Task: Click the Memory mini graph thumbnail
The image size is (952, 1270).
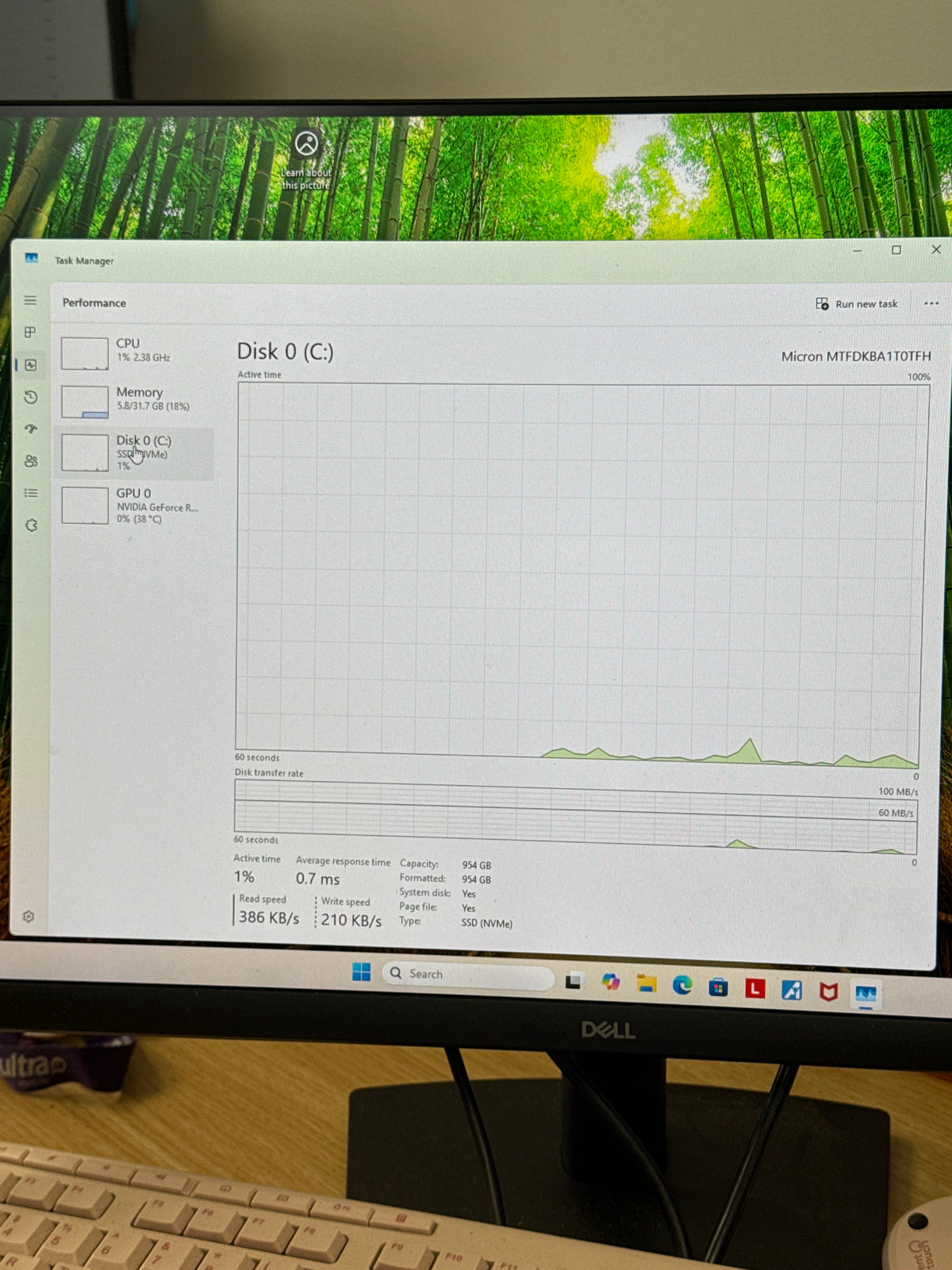Action: click(x=85, y=402)
